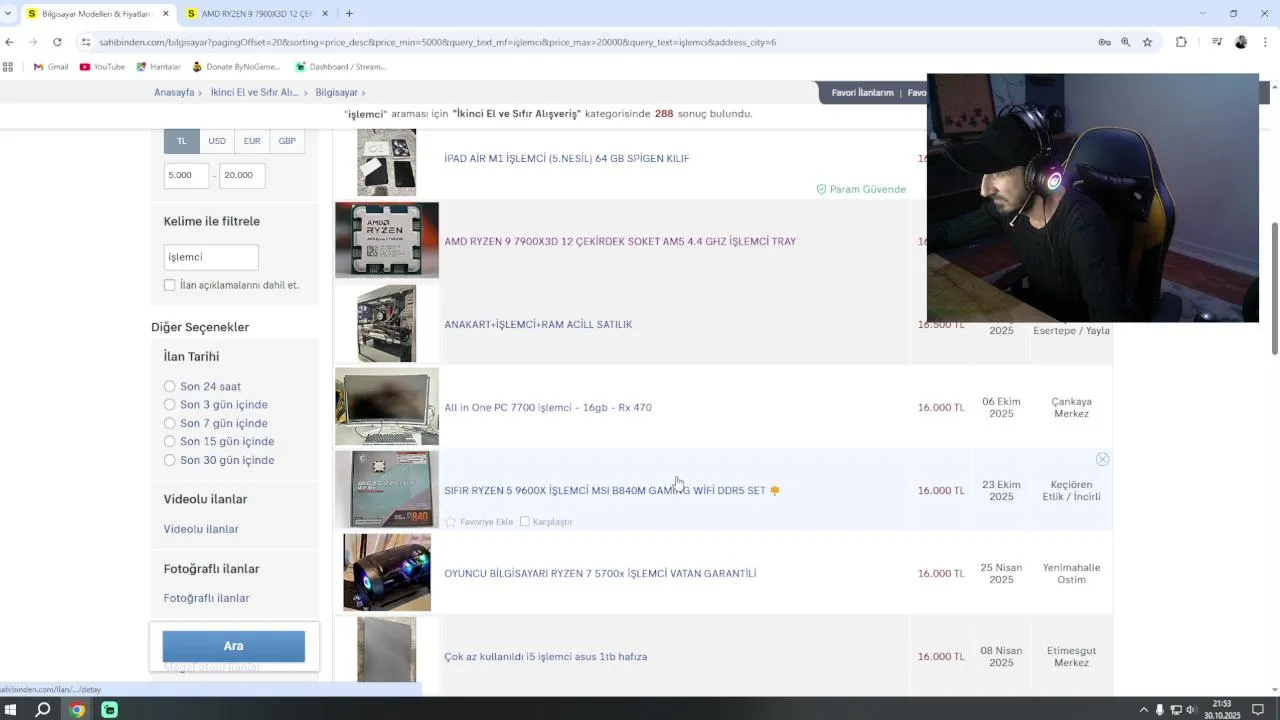
Task: Select Son 7 gün içinde option
Action: coord(170,423)
